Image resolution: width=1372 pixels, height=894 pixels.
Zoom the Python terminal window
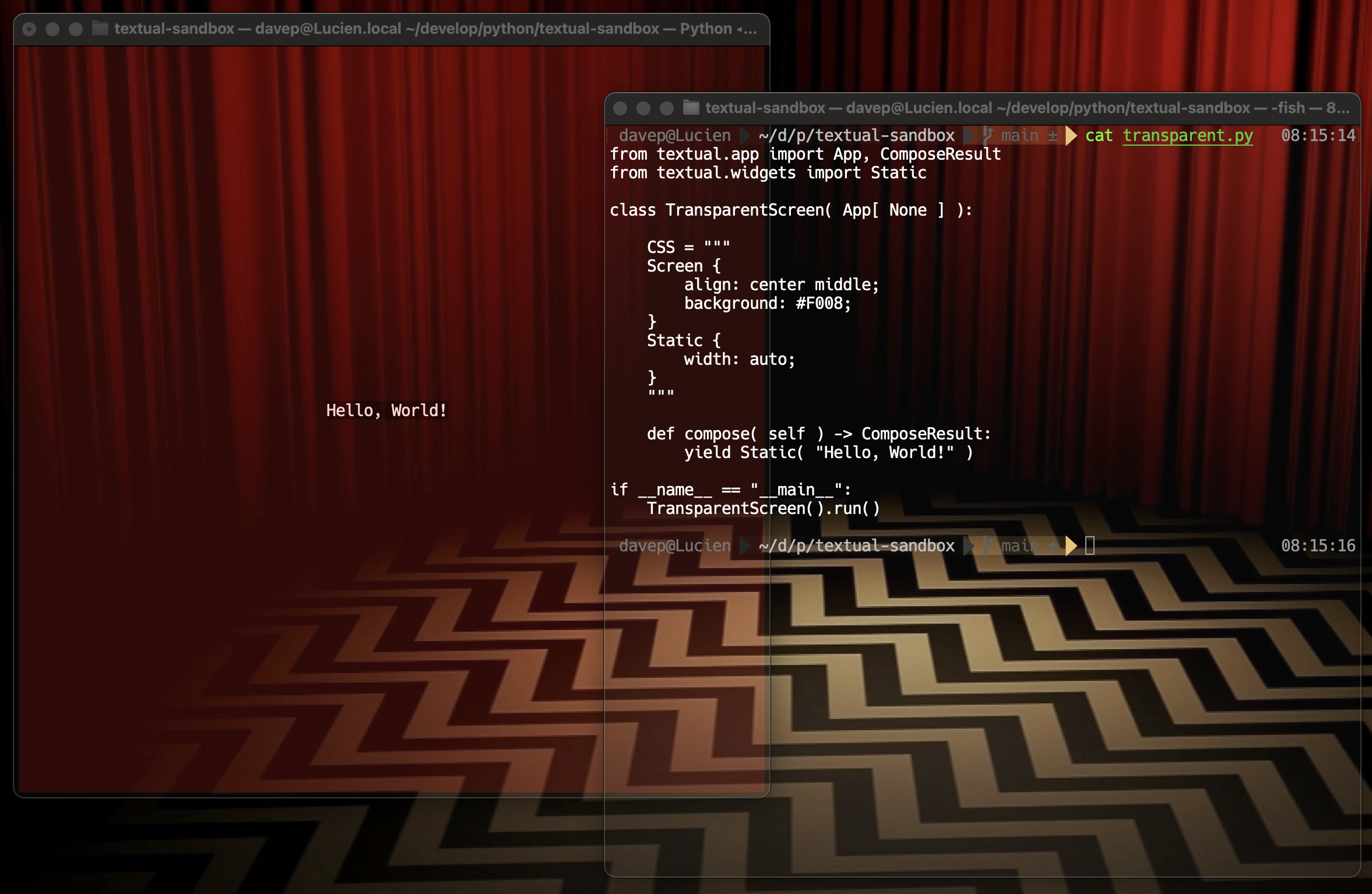[76, 29]
